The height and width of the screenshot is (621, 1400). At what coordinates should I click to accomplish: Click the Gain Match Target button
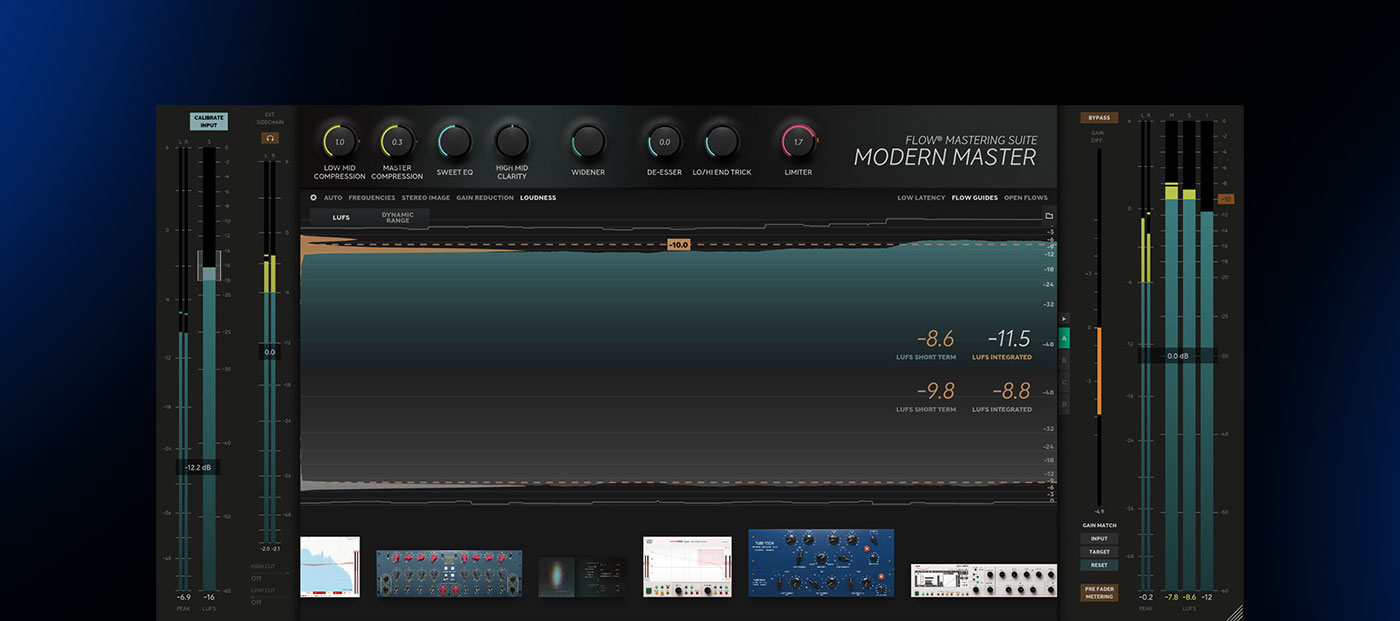(1099, 552)
